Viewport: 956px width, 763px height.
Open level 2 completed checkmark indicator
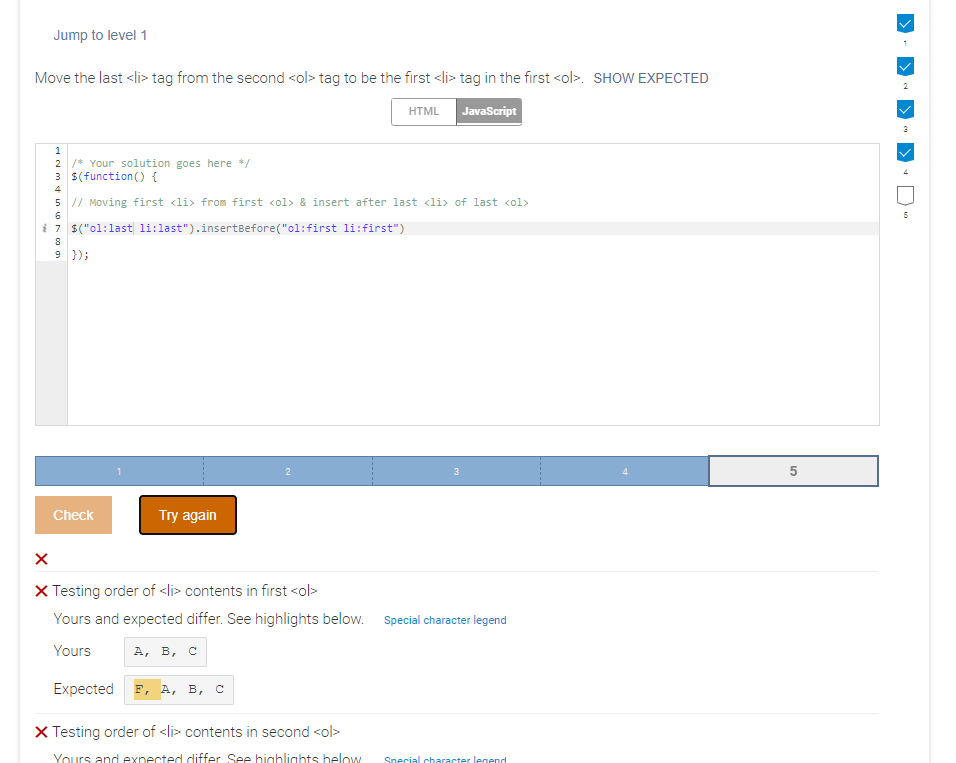(x=905, y=66)
